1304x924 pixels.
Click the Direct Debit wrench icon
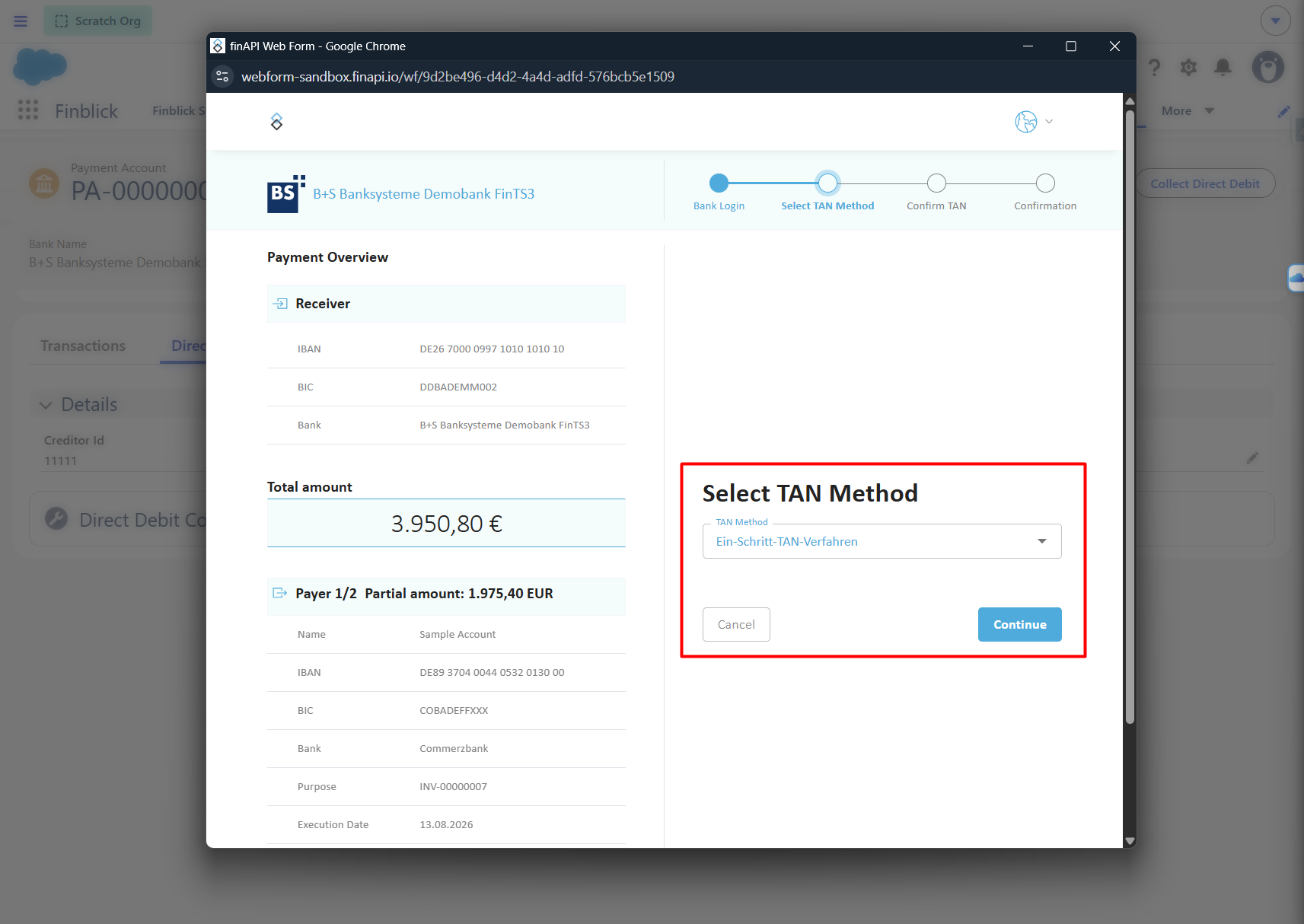(56, 519)
